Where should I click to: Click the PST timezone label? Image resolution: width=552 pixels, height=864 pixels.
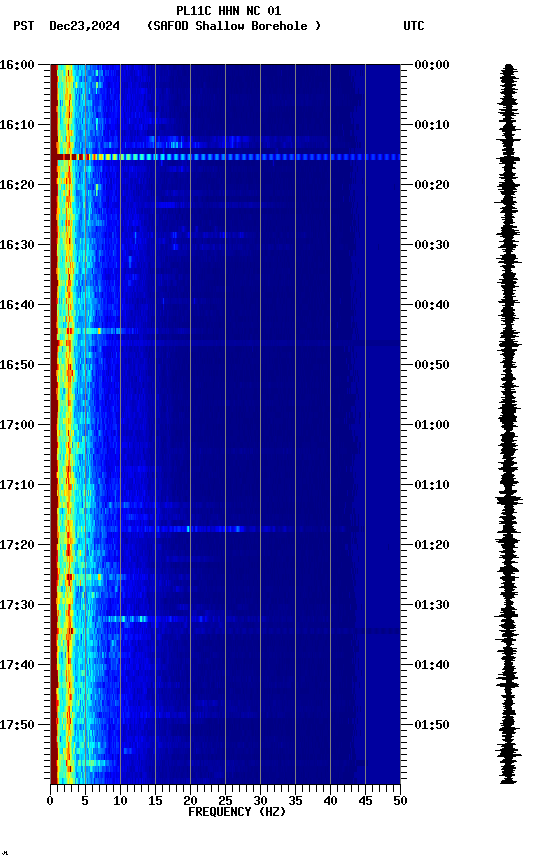coord(24,26)
